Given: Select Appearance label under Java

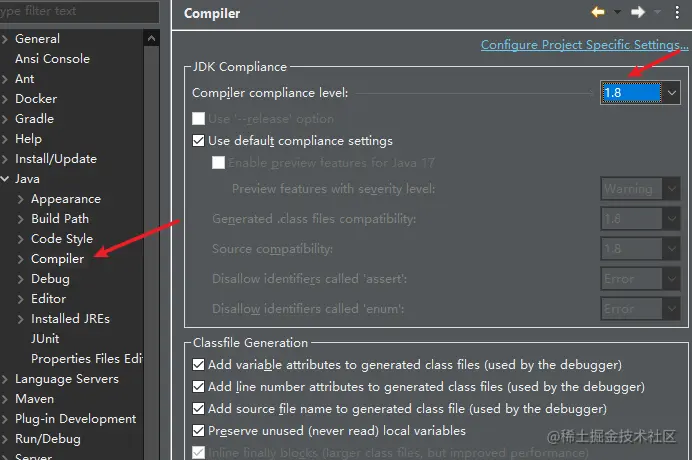Looking at the screenshot, I should 66,199.
